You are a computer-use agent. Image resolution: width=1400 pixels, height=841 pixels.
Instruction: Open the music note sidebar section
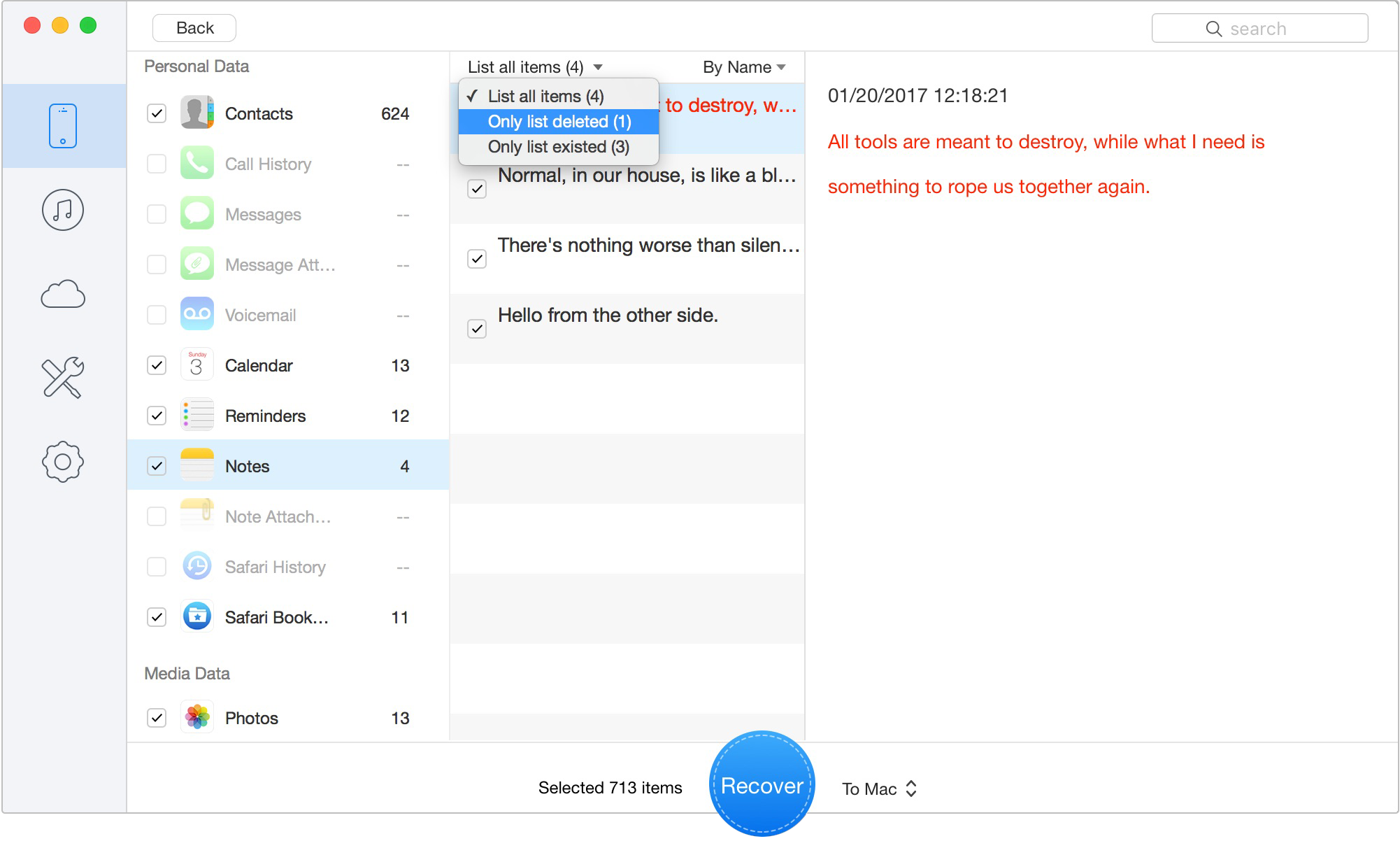tap(63, 210)
